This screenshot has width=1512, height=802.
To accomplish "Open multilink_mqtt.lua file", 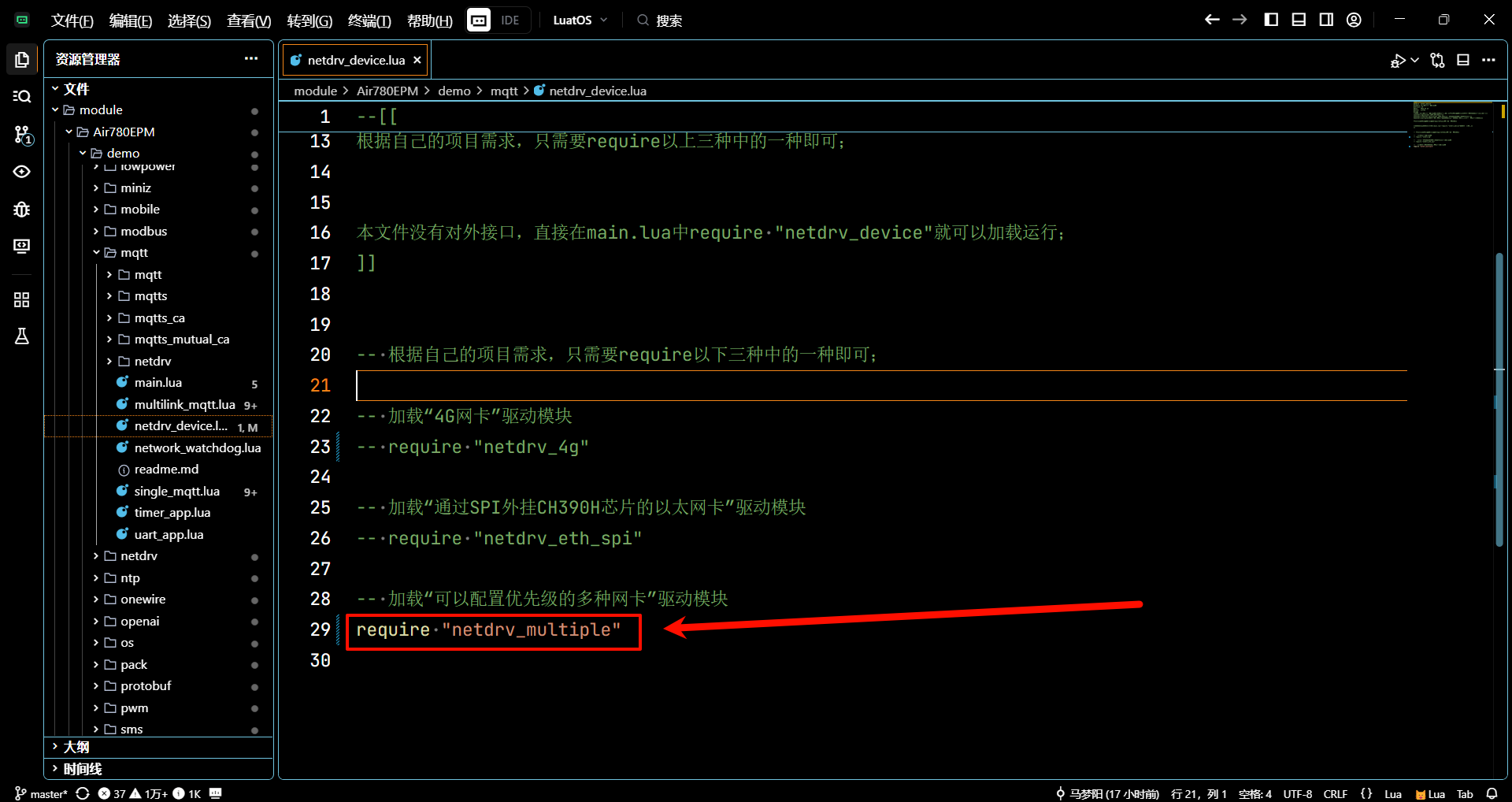I will pyautogui.click(x=157, y=404).
